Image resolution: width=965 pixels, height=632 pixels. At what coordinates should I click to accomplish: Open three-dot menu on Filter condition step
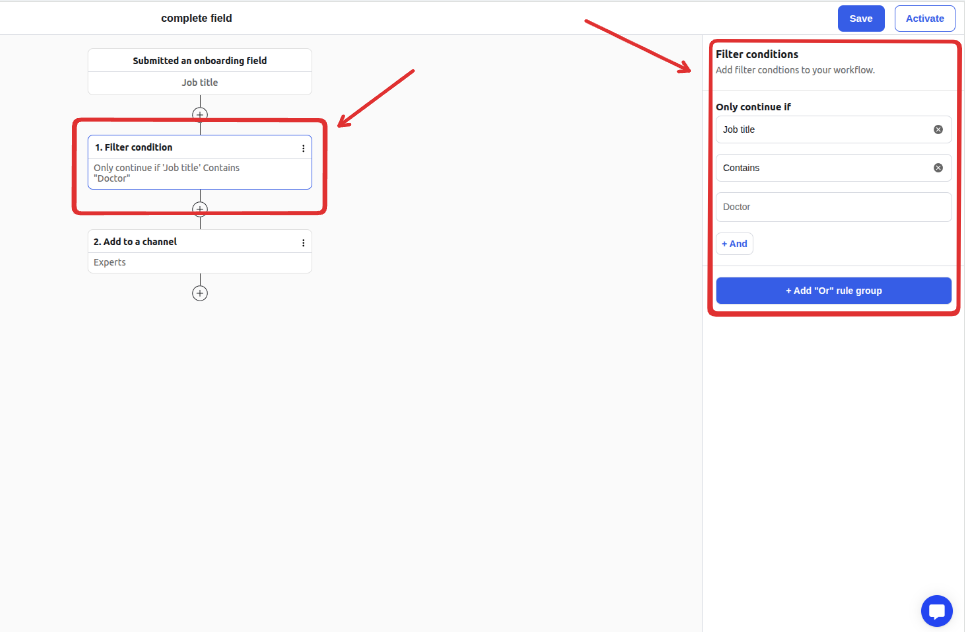(303, 148)
